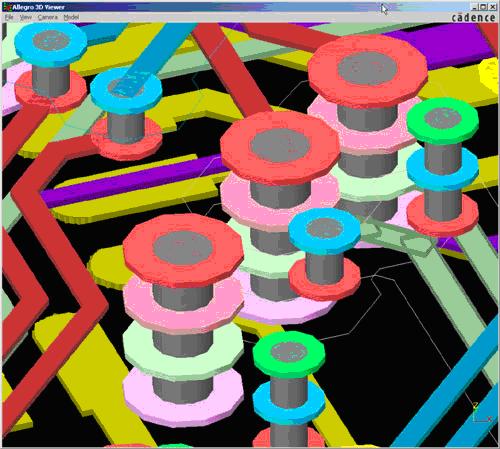Viewport: 500px width, 449px height.
Task: Minimize the Allegro 3D Viewer window
Action: click(475, 7)
